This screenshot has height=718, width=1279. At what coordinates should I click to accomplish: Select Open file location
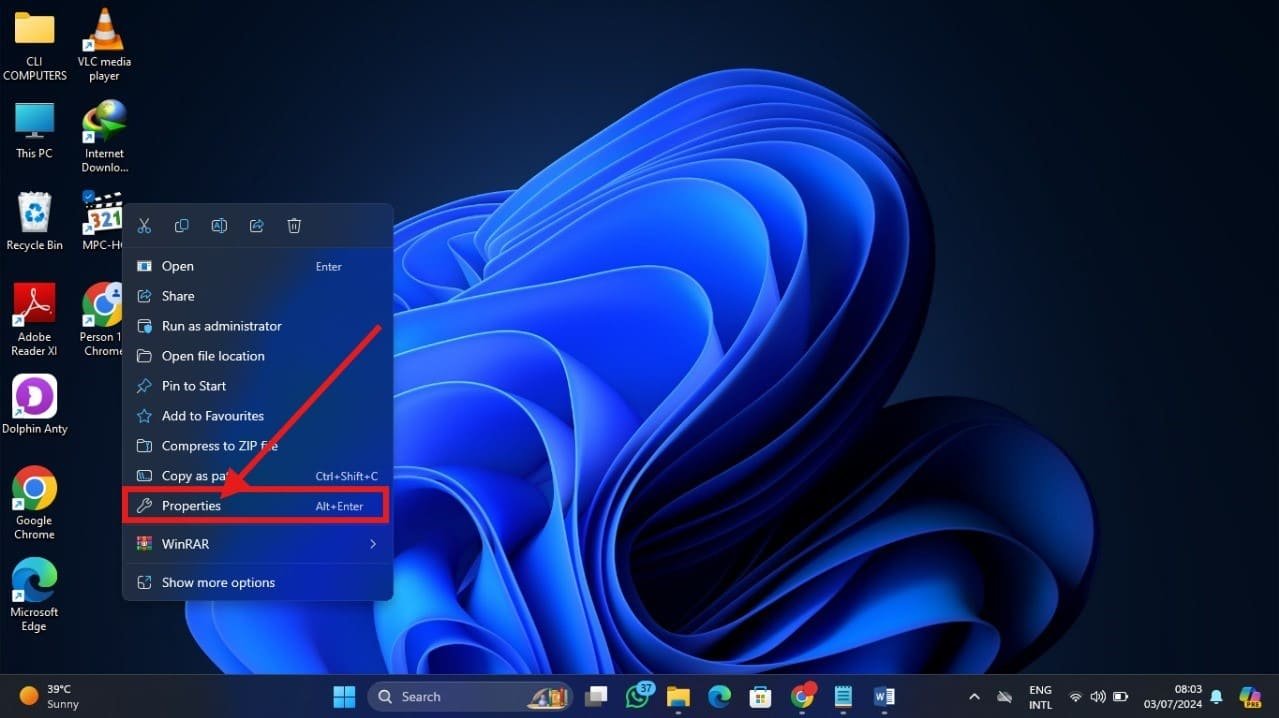pyautogui.click(x=213, y=356)
